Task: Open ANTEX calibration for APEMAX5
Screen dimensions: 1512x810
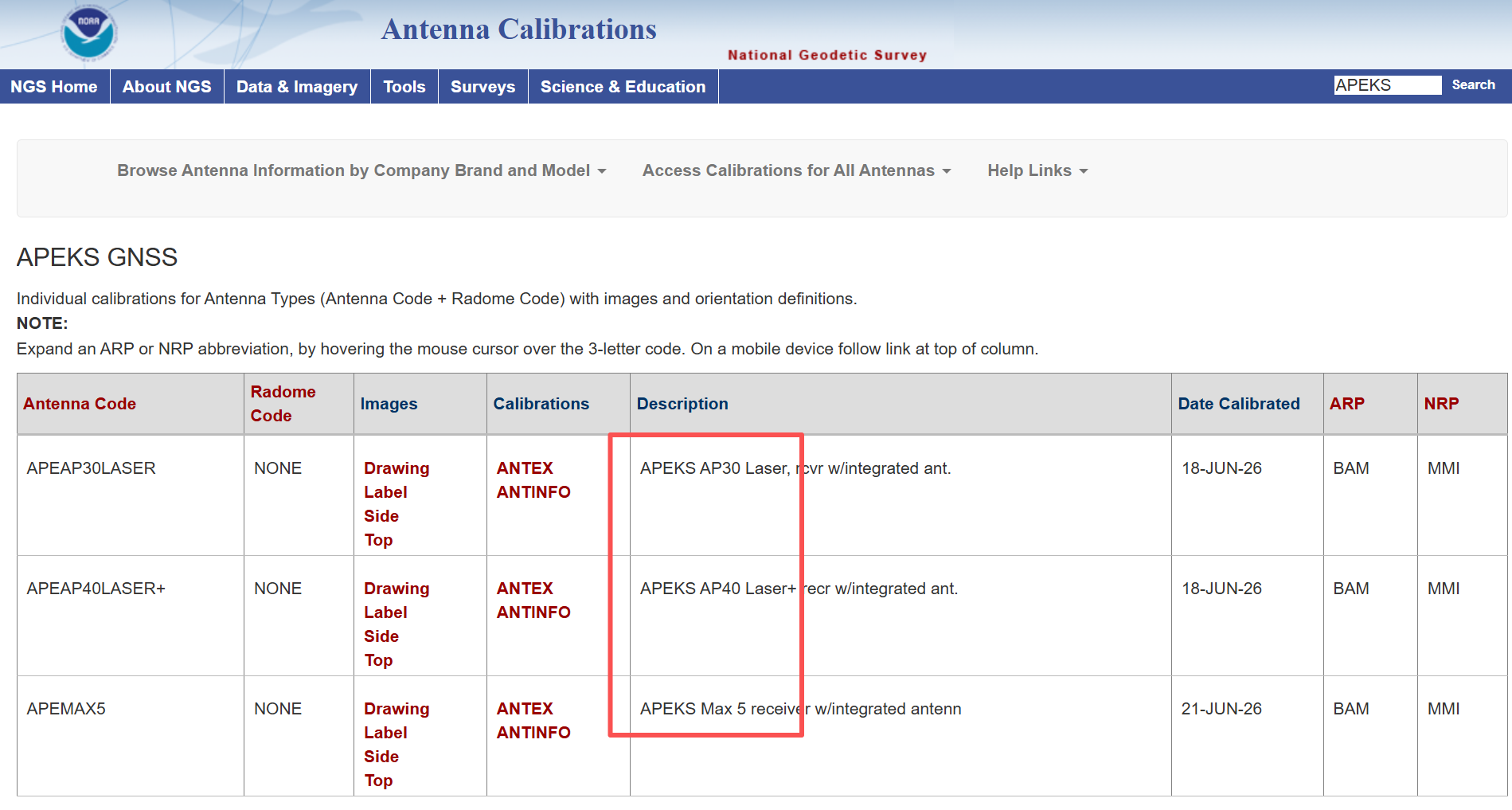Action: (525, 709)
